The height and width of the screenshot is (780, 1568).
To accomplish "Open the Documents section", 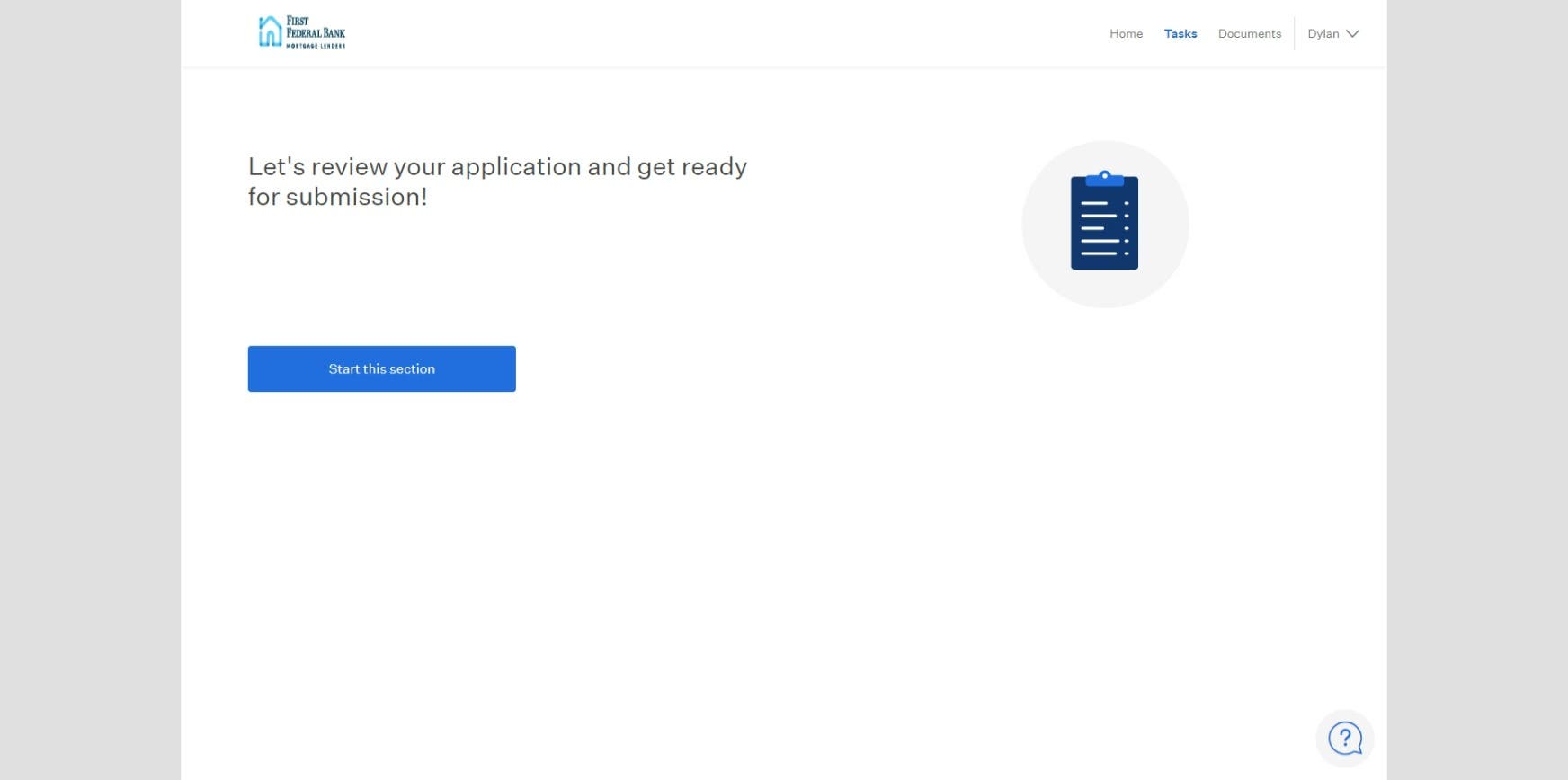I will pyautogui.click(x=1249, y=34).
